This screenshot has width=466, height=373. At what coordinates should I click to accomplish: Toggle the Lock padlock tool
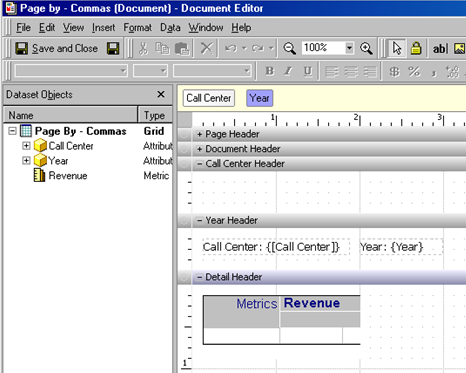click(x=416, y=49)
